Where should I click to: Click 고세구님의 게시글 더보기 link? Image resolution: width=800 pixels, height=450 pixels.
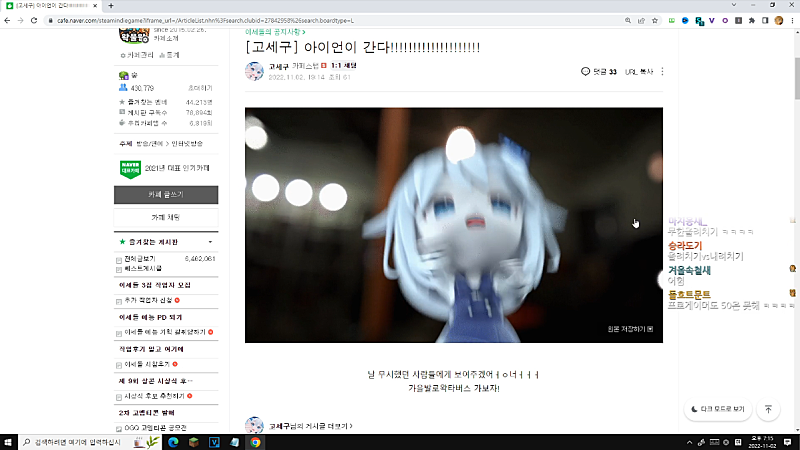click(x=311, y=426)
